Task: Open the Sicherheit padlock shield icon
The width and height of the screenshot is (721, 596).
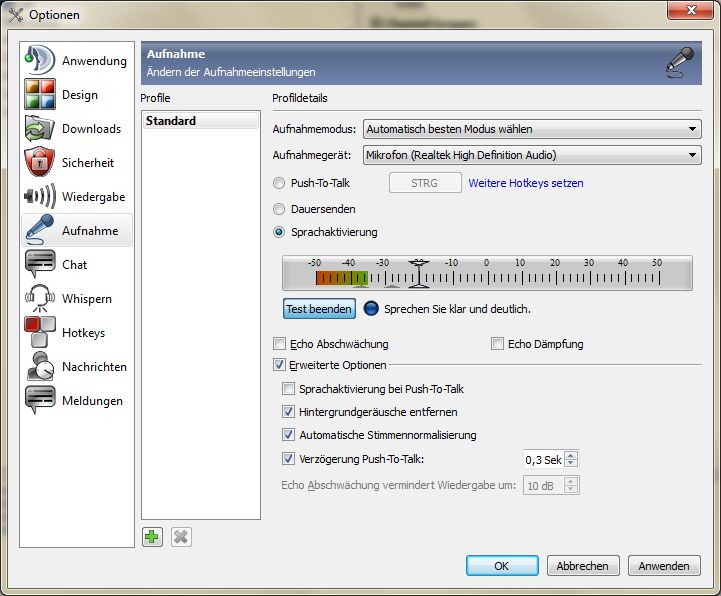Action: pyautogui.click(x=40, y=162)
